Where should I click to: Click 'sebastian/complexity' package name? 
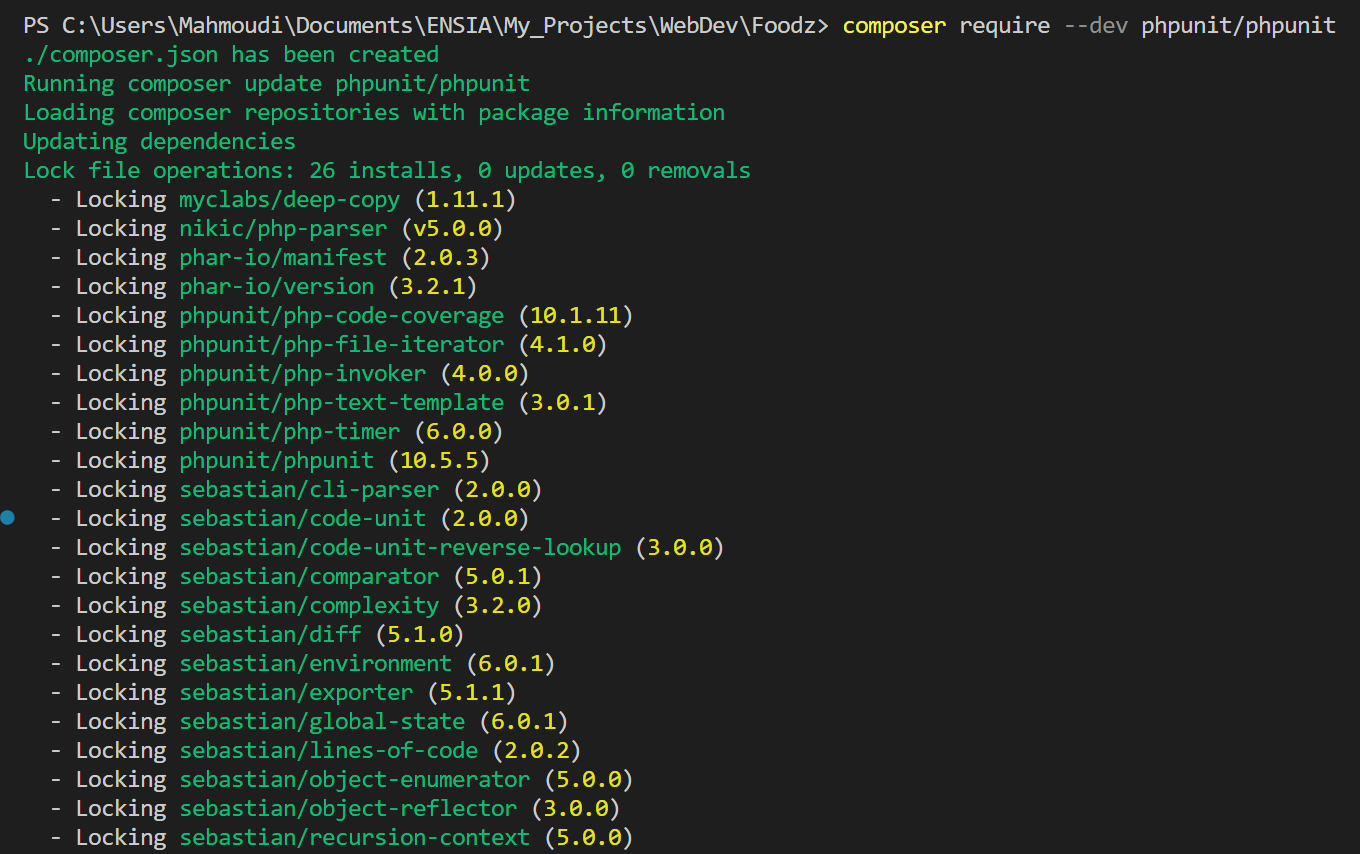point(309,605)
